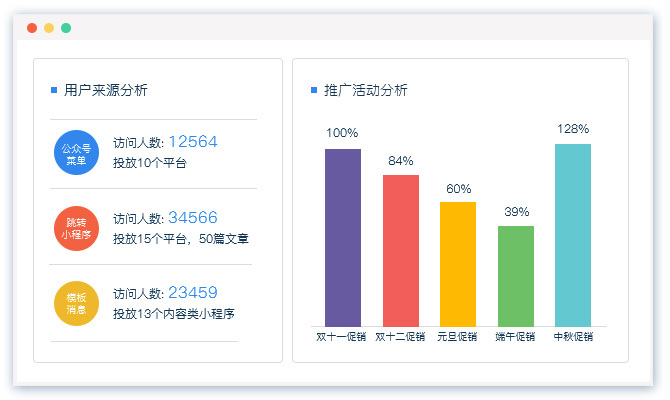Click the 128% label above 中秋促销
Image resolution: width=670 pixels, height=400 pixels.
tap(573, 129)
